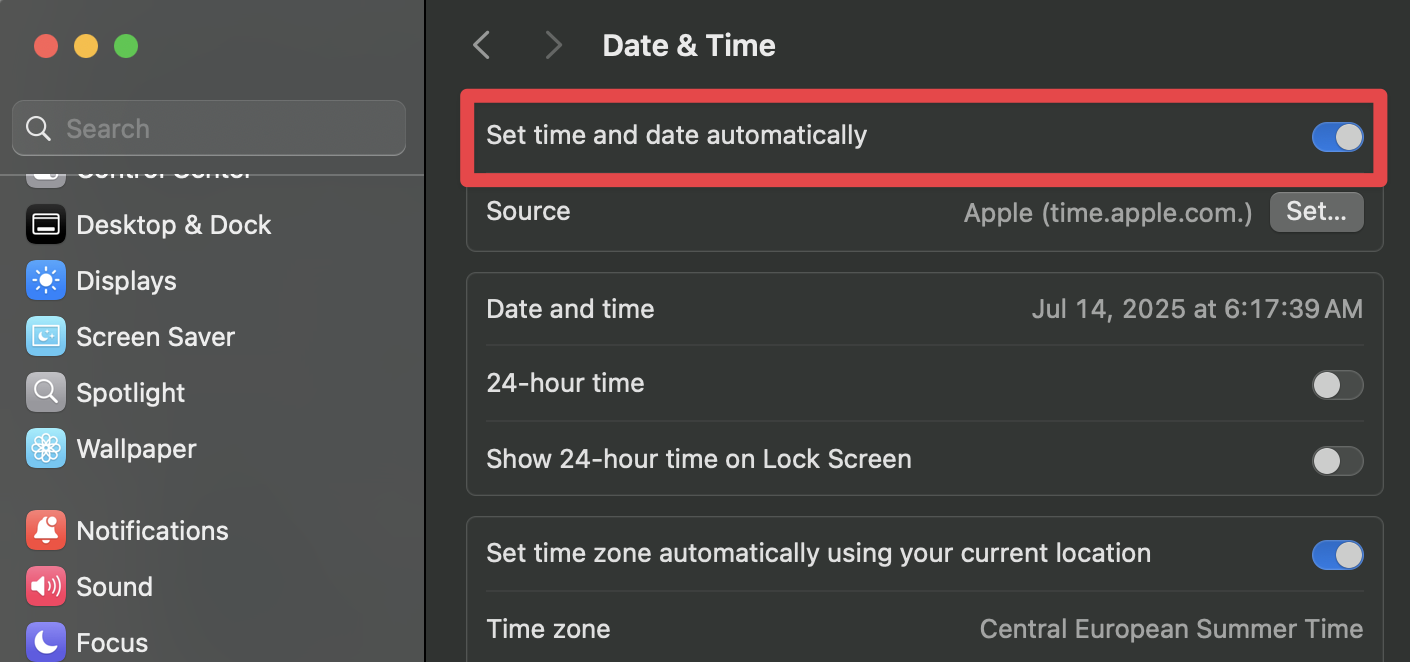Image resolution: width=1410 pixels, height=662 pixels.
Task: Enable the 24-hour time switch
Action: coord(1337,385)
